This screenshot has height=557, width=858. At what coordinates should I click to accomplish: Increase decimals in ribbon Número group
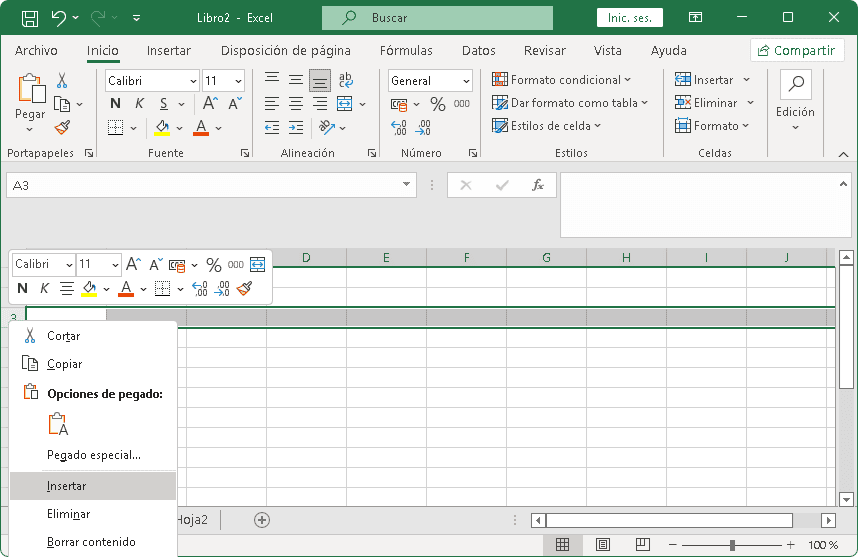(399, 127)
